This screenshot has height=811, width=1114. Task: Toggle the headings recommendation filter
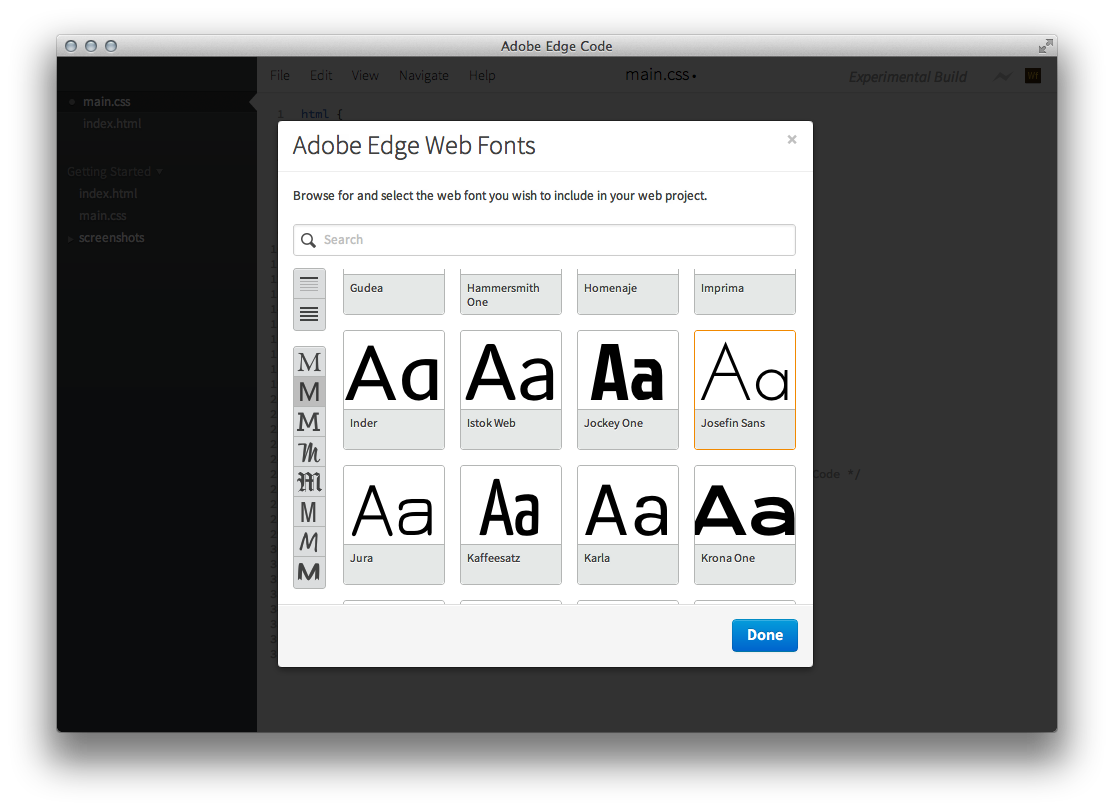click(309, 283)
